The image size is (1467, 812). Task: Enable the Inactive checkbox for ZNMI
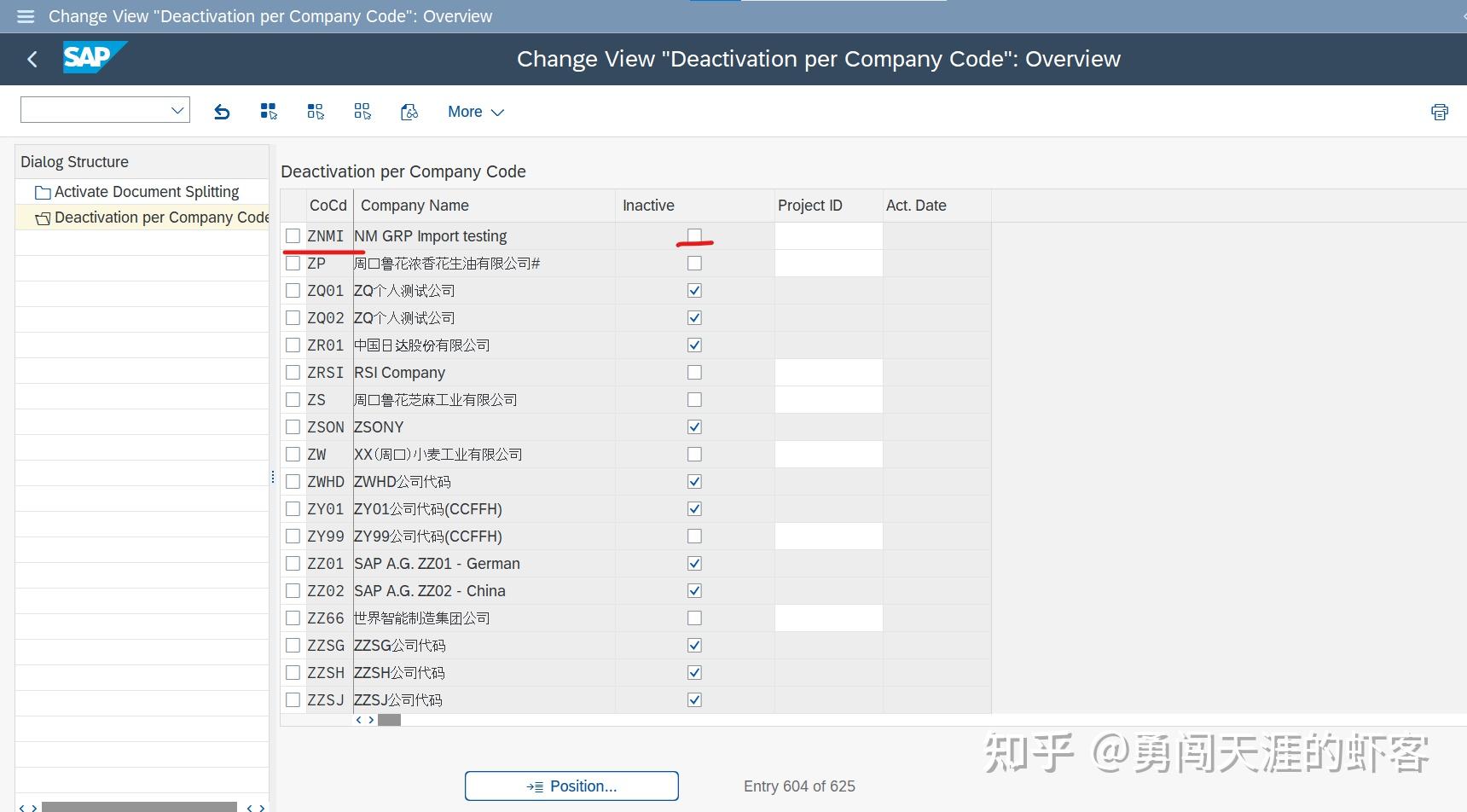point(694,235)
